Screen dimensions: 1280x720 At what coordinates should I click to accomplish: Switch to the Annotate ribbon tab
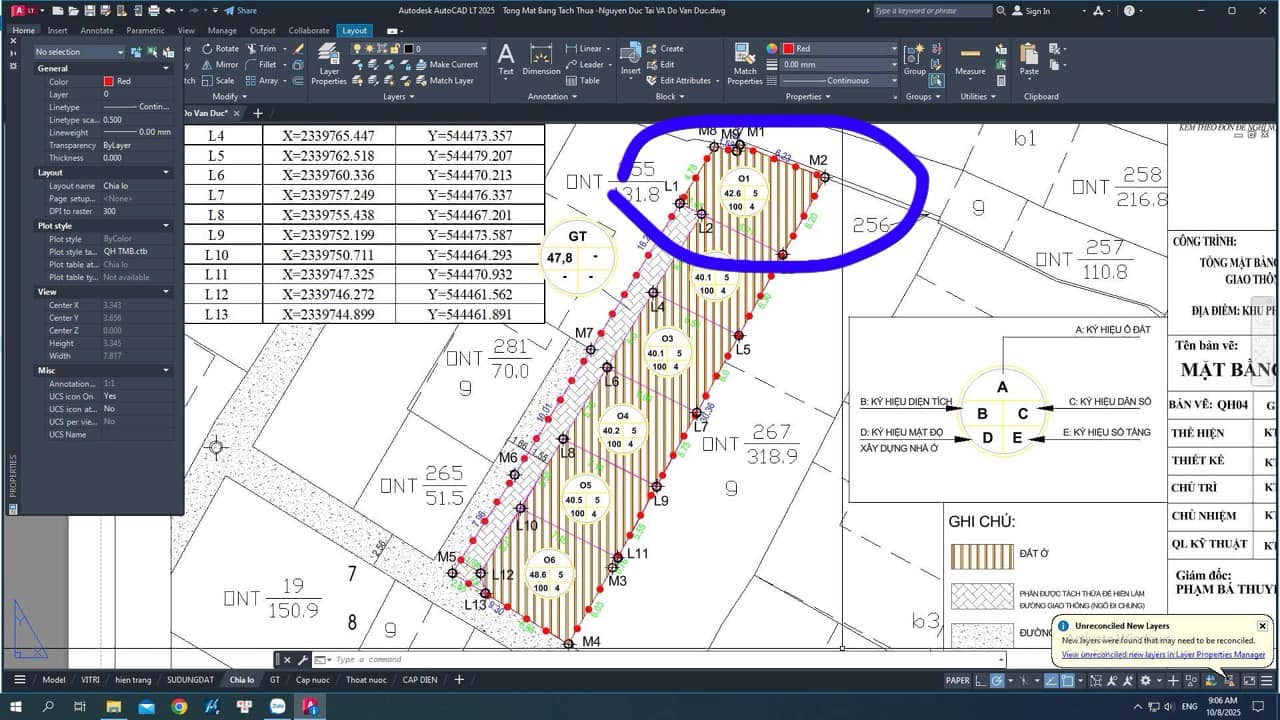point(97,31)
